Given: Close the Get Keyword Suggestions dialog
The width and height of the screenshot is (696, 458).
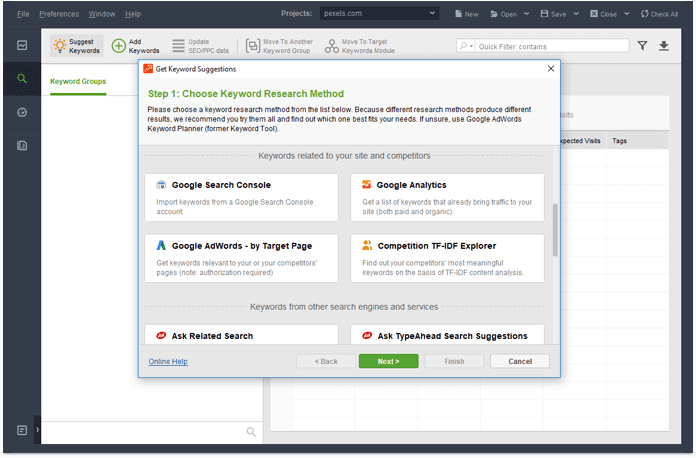Looking at the screenshot, I should click(551, 68).
